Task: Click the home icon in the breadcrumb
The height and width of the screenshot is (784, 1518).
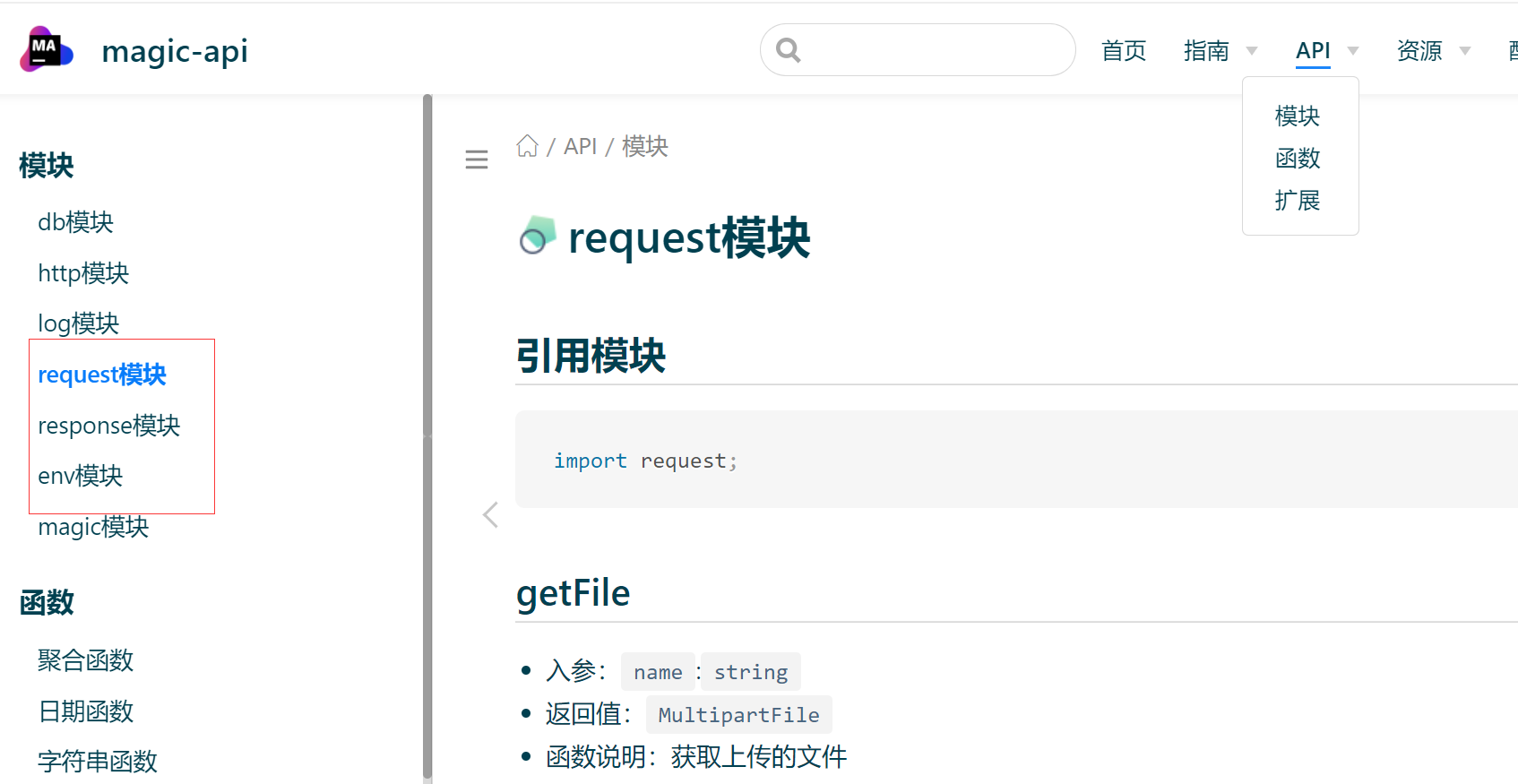Action: tap(527, 144)
